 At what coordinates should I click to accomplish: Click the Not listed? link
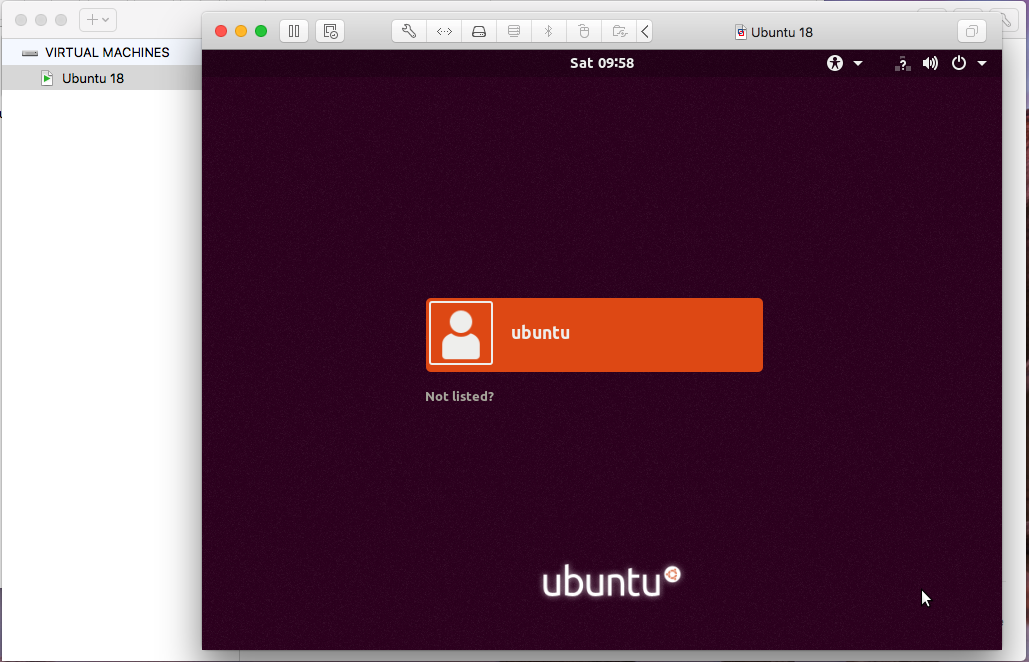coord(459,396)
